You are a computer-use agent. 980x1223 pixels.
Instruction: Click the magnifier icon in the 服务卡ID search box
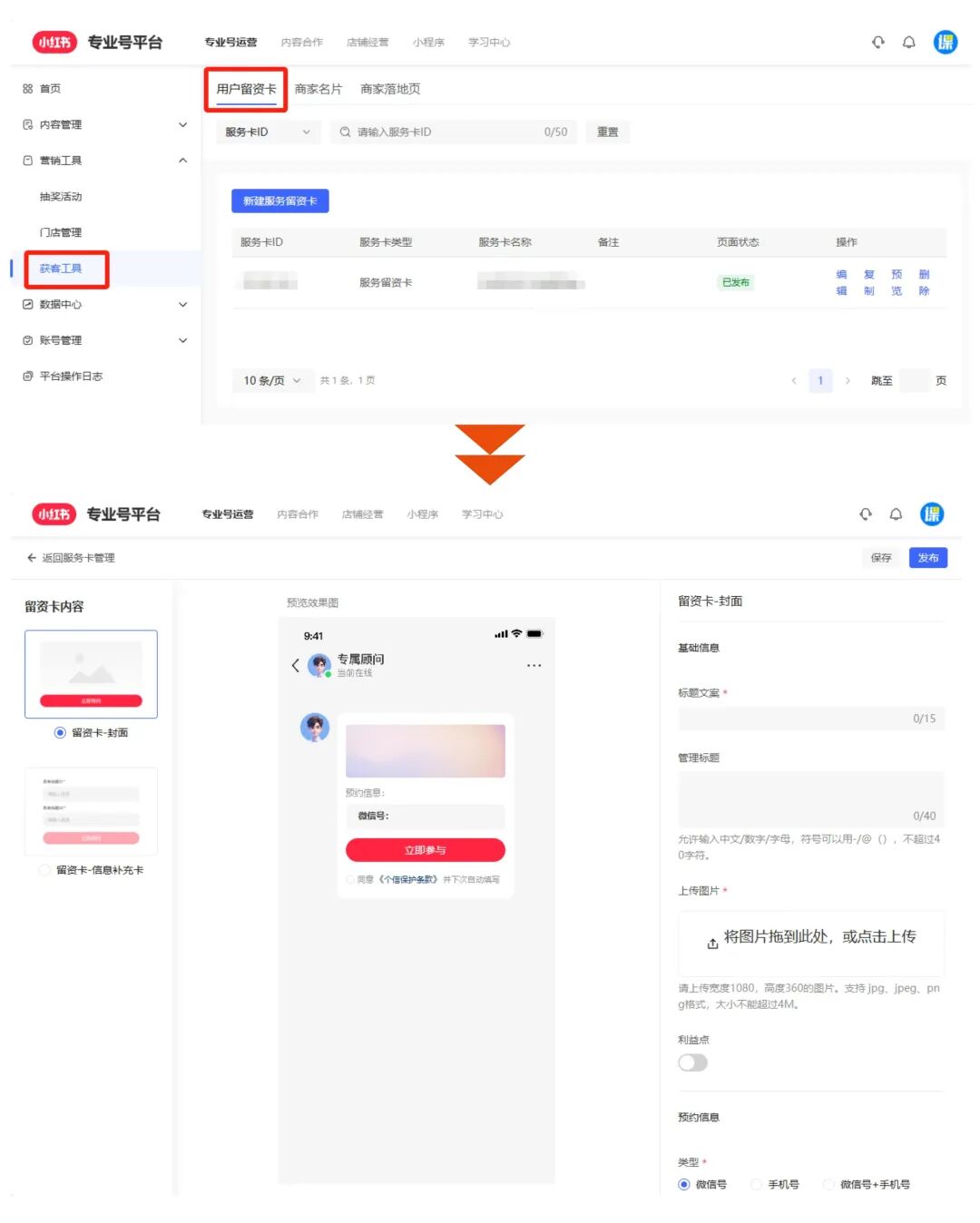(x=344, y=132)
